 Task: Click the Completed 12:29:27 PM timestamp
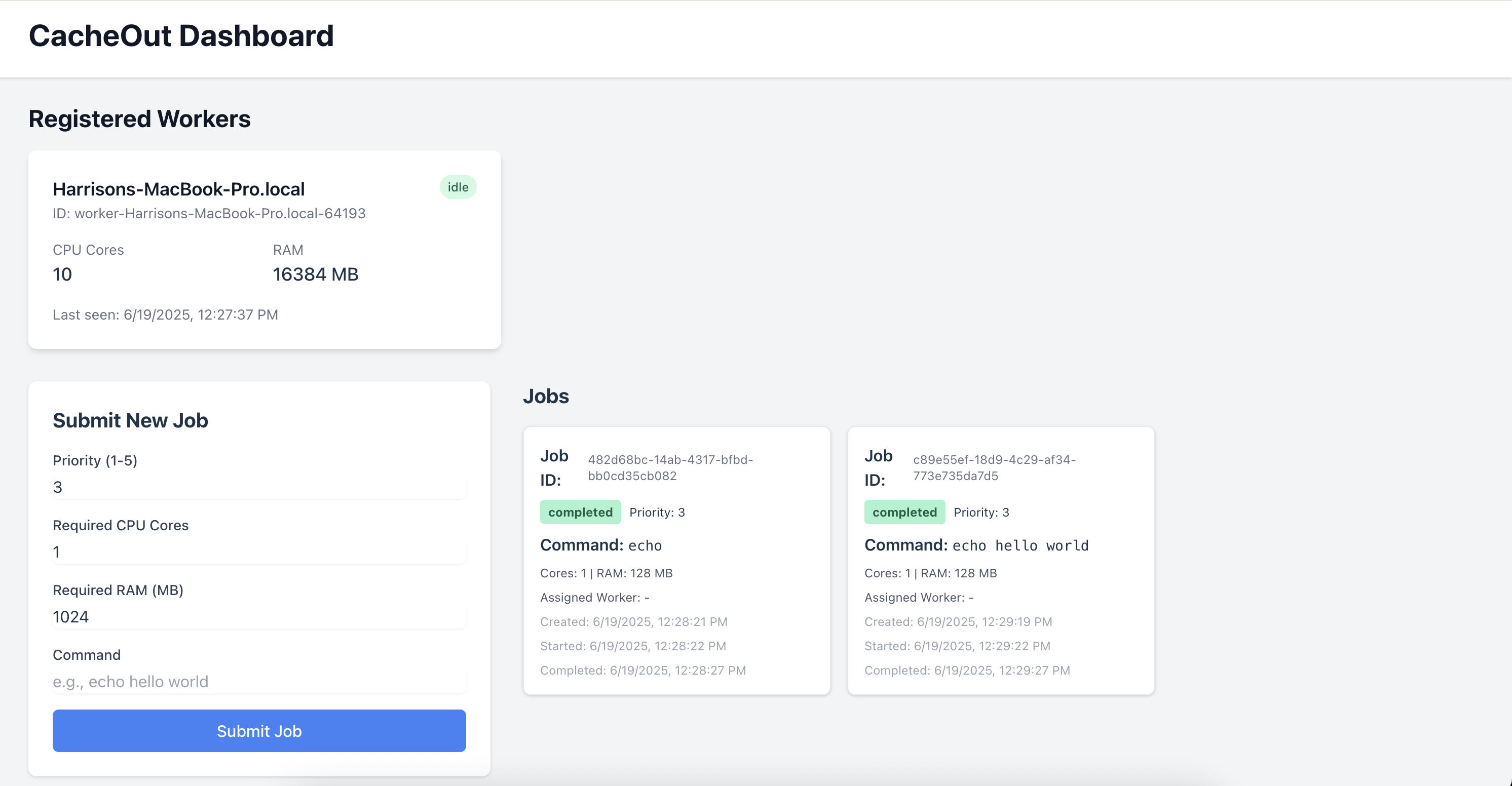pos(967,670)
